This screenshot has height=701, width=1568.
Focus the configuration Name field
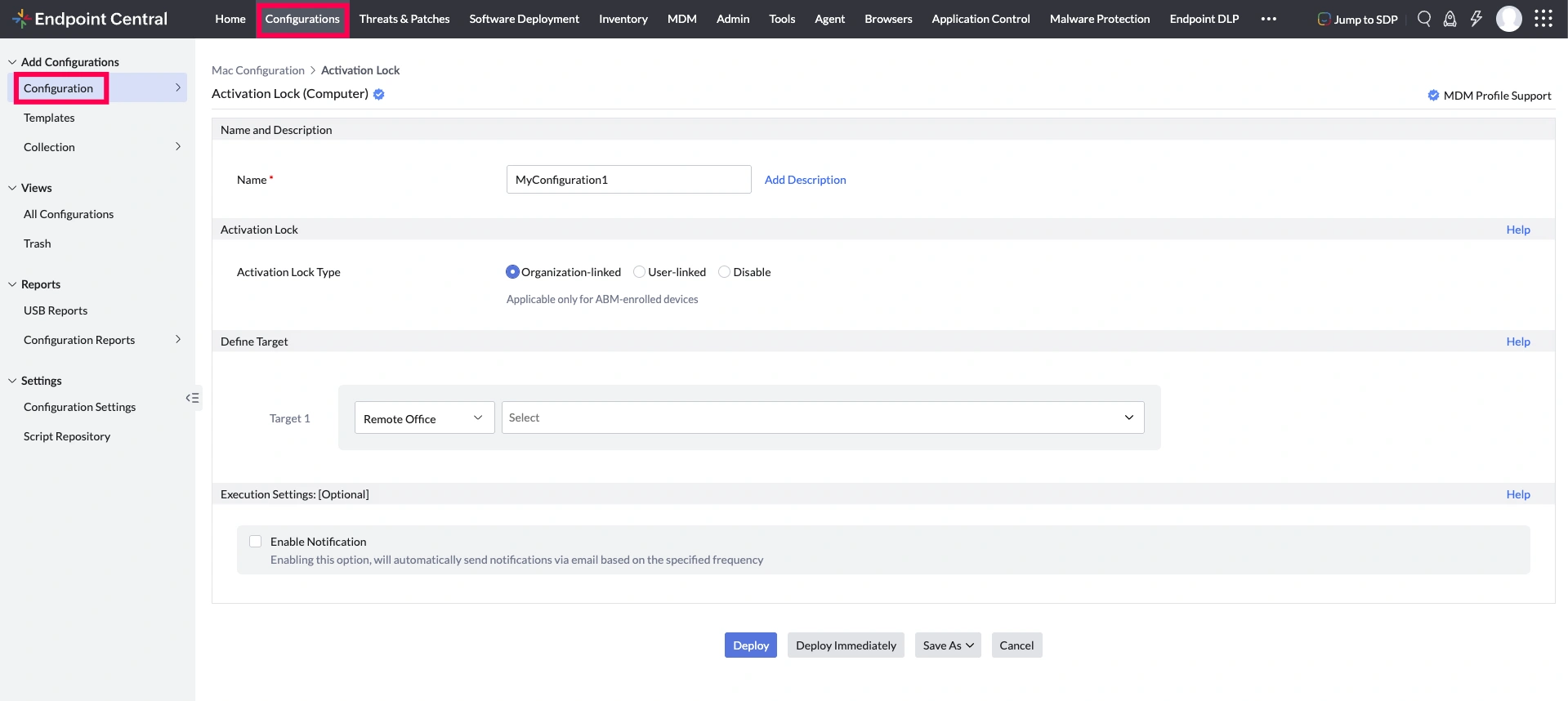pos(629,180)
